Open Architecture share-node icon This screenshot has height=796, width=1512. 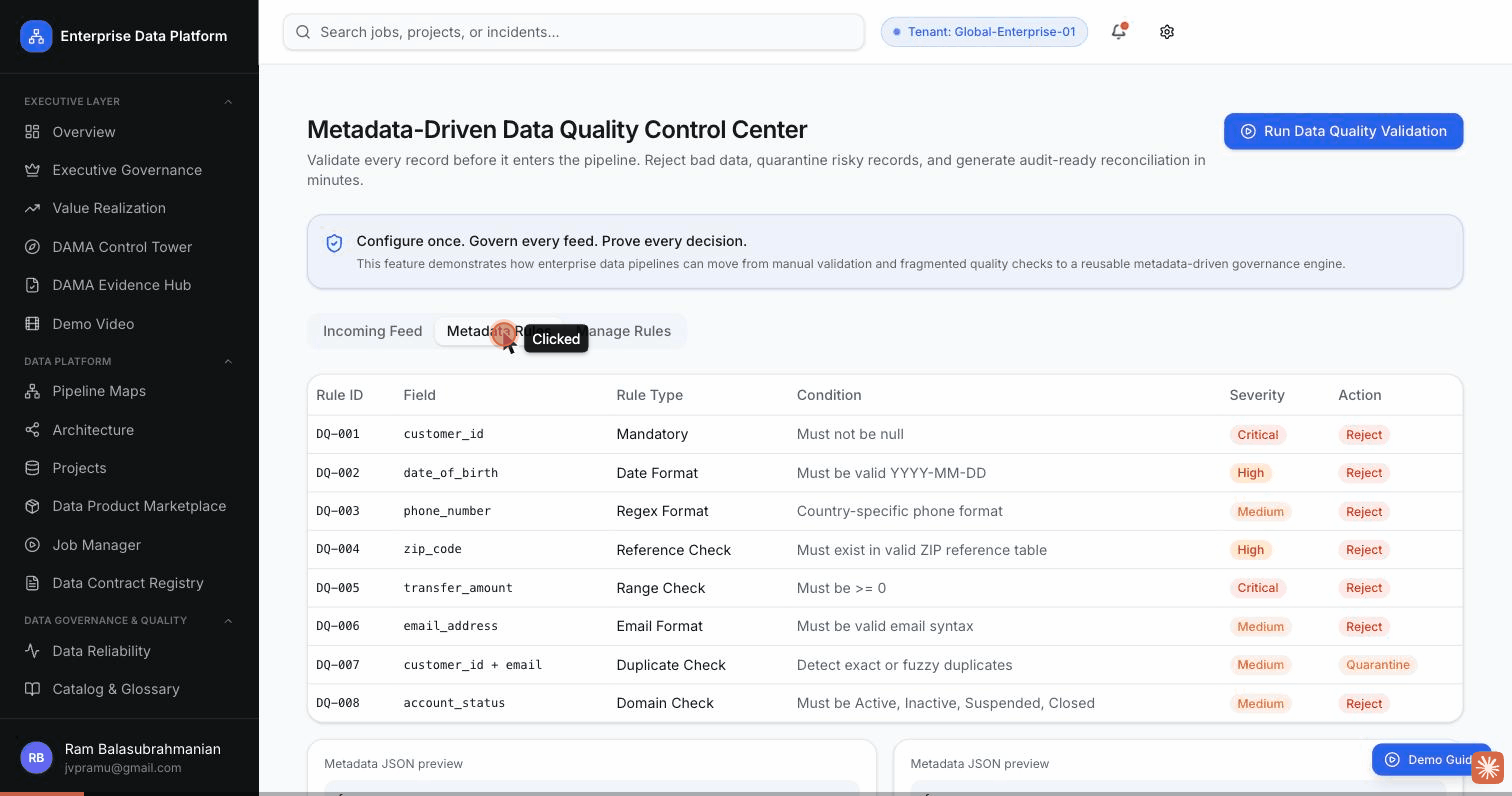[x=32, y=430]
